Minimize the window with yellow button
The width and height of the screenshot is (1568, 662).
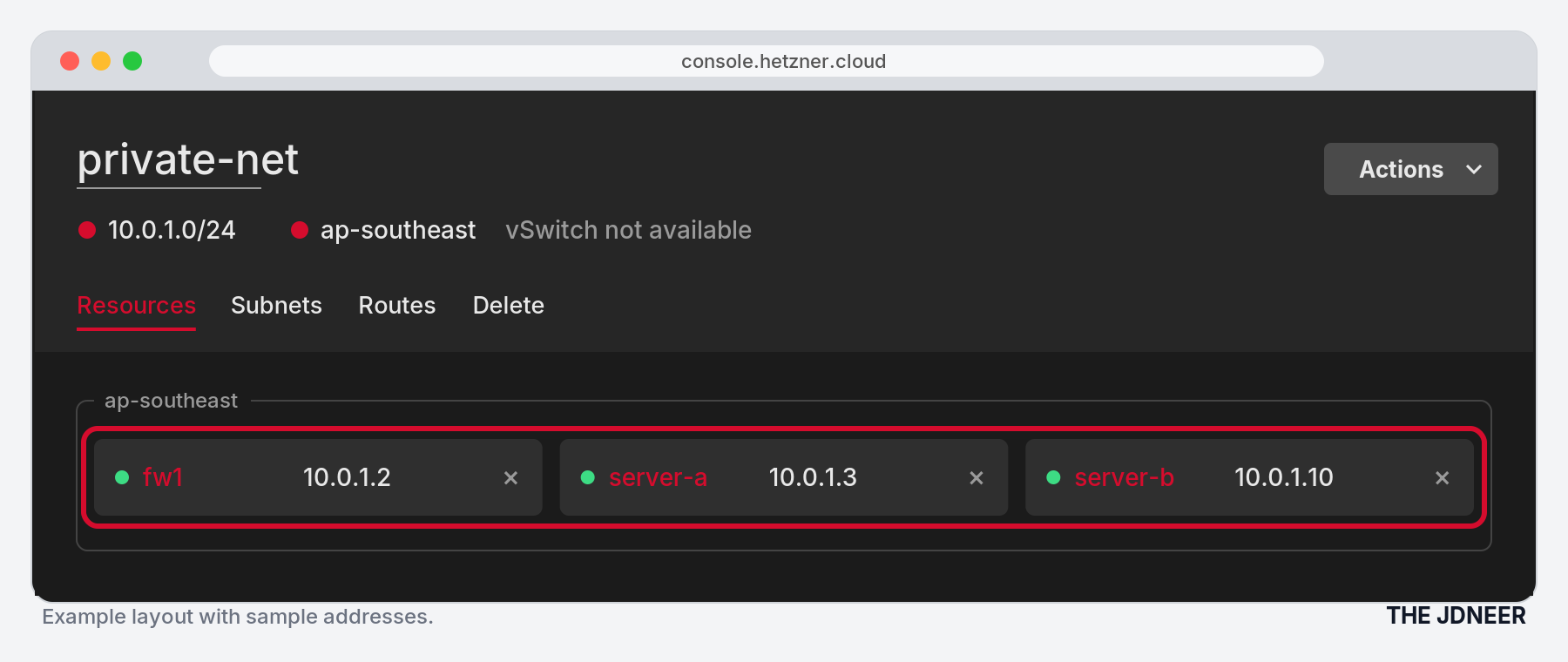101,61
